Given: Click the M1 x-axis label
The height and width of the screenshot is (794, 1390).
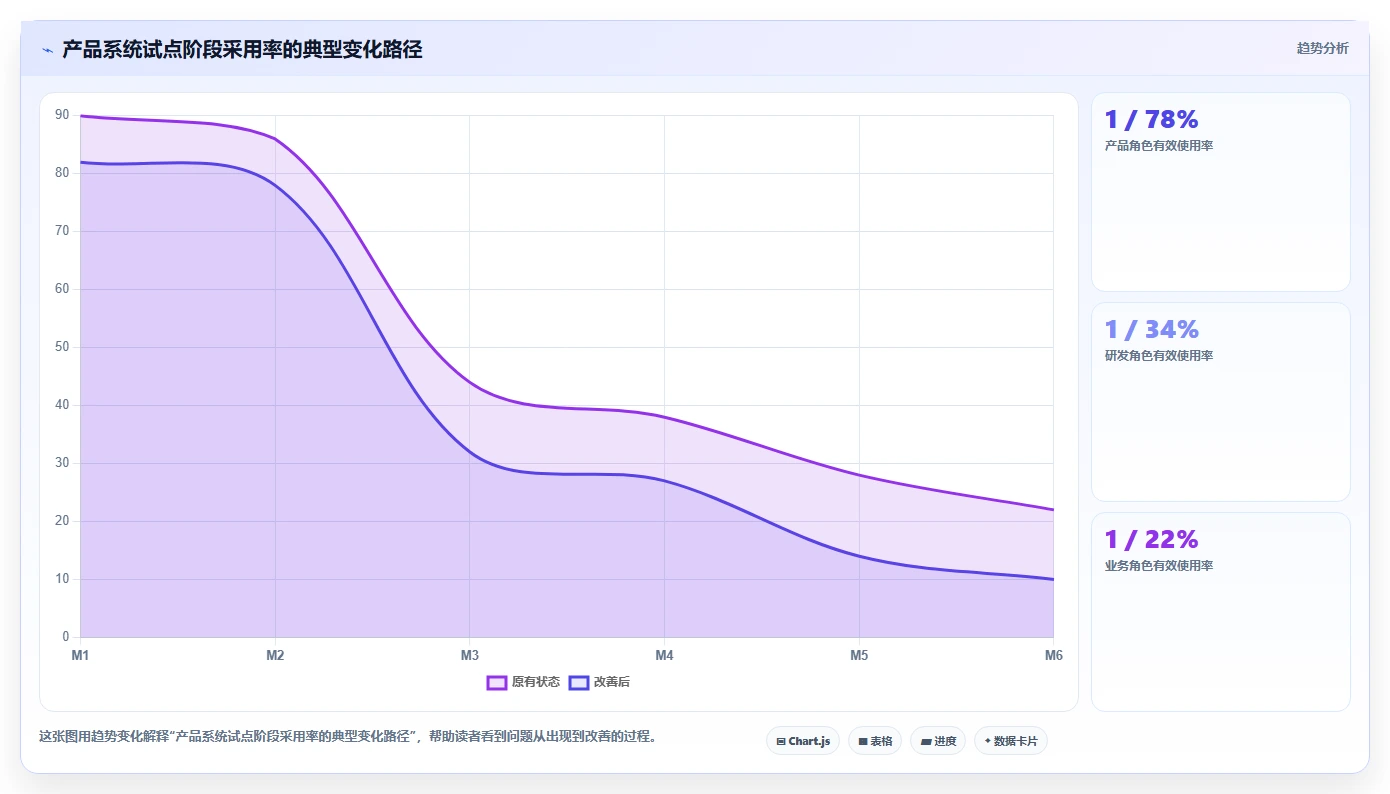Looking at the screenshot, I should pos(80,656).
